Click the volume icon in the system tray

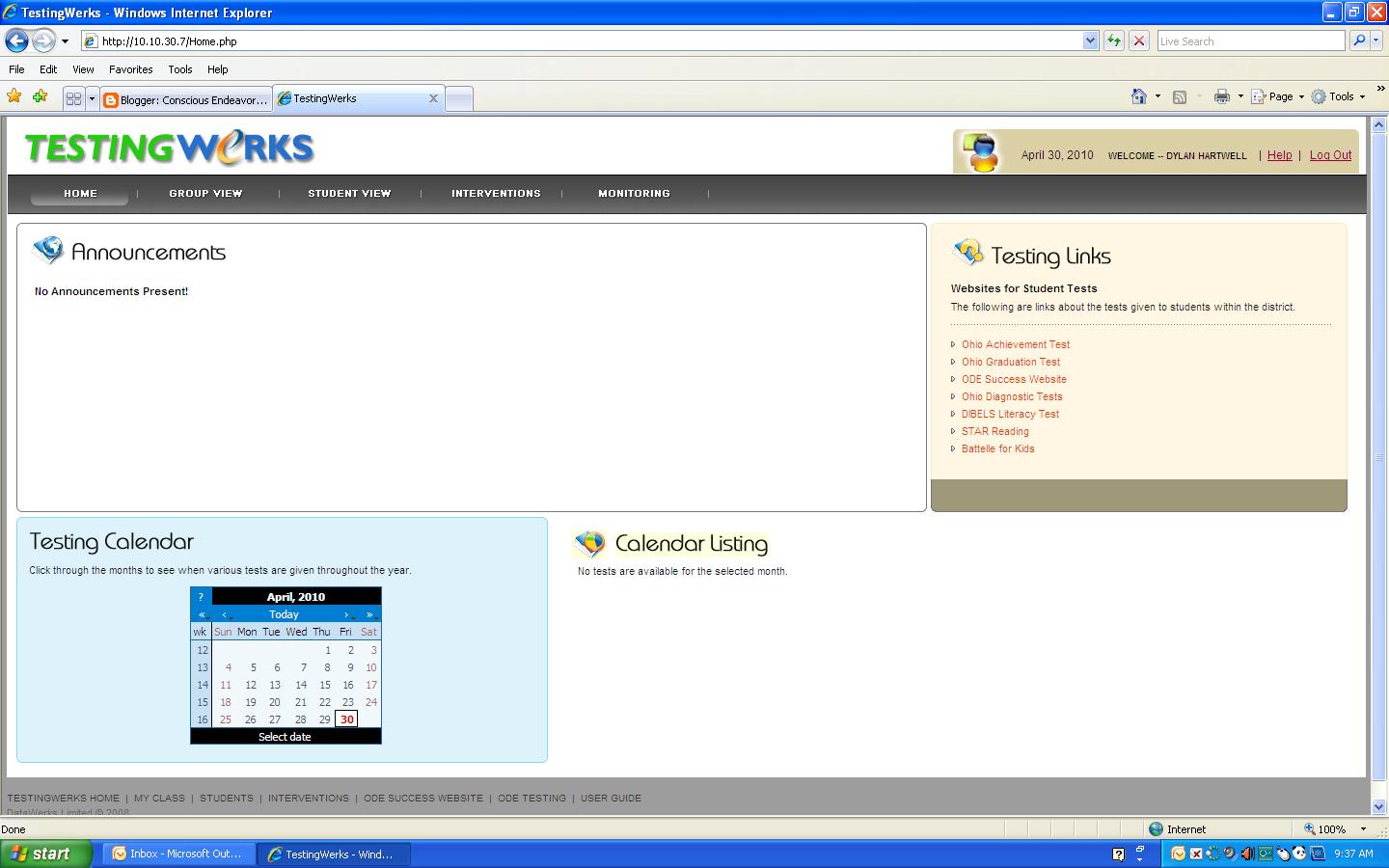1246,854
